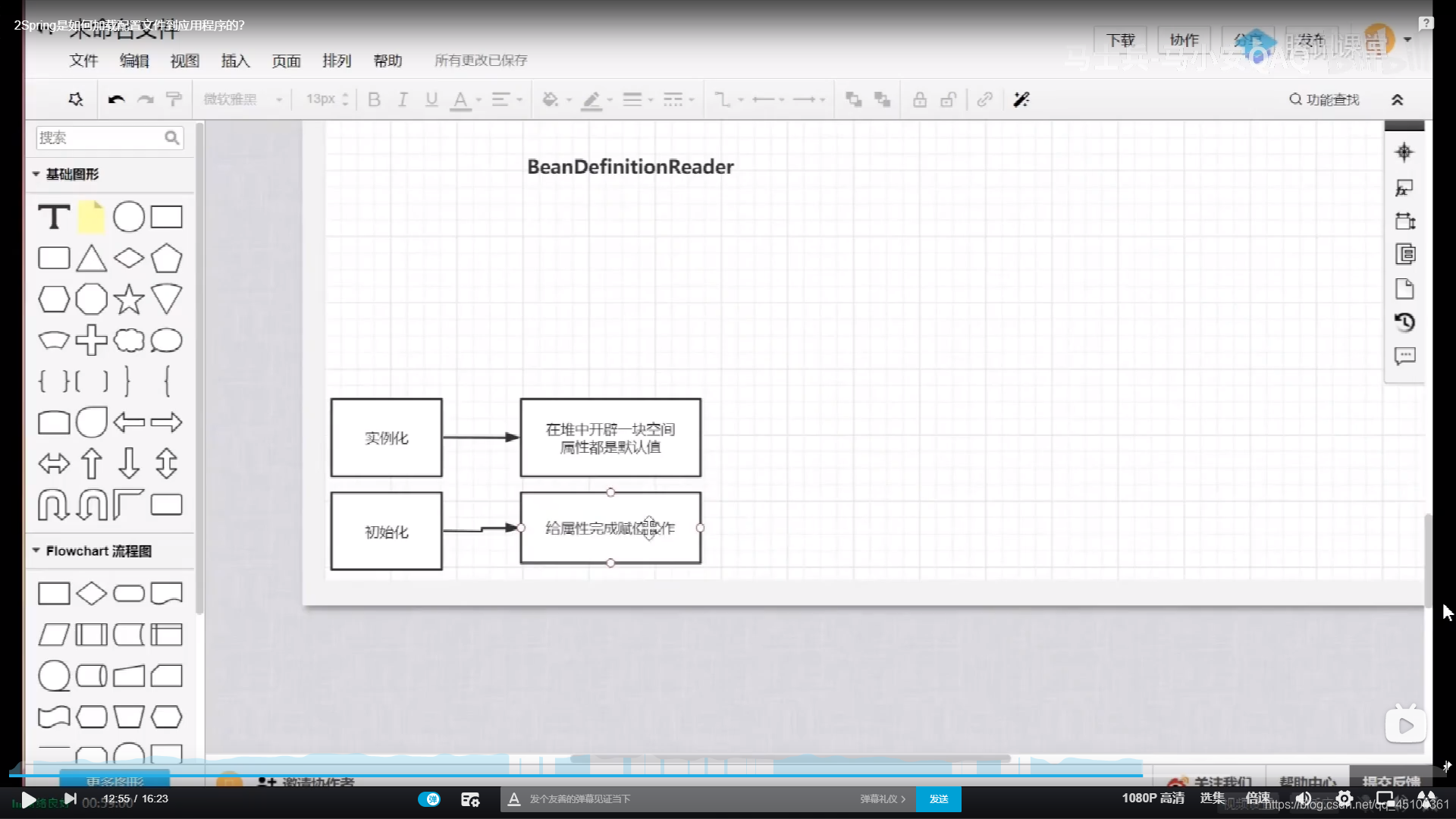Open the page settings icon in right panel
1456x819 pixels.
1404,288
